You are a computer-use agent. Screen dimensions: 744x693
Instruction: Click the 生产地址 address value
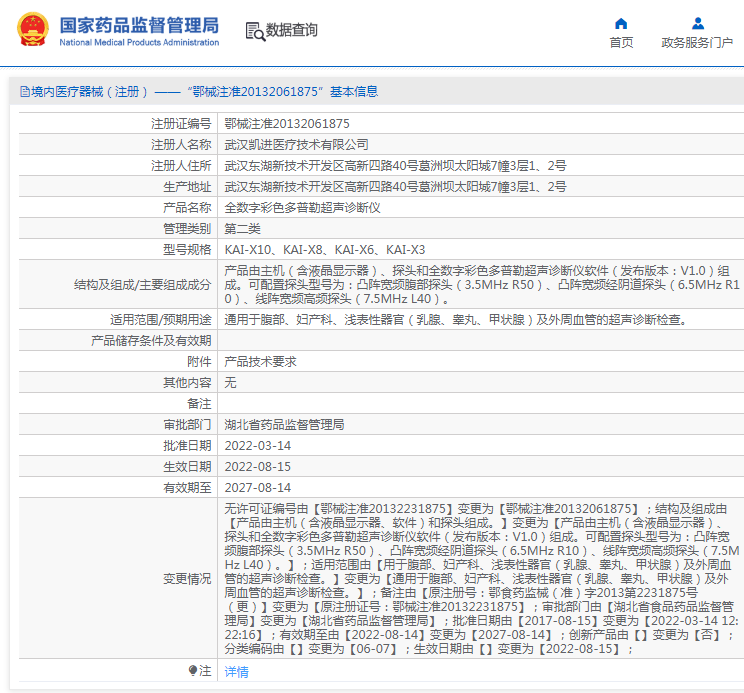(395, 186)
